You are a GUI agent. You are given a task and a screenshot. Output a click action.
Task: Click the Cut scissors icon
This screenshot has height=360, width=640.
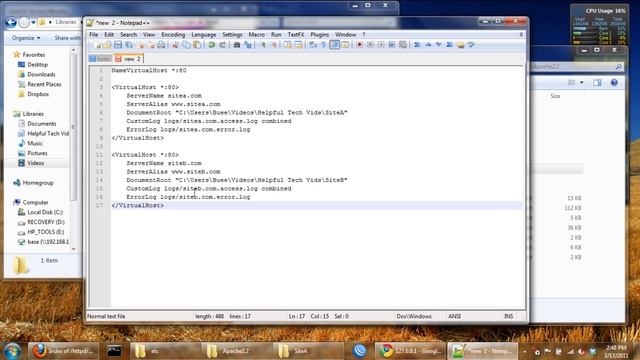176,45
